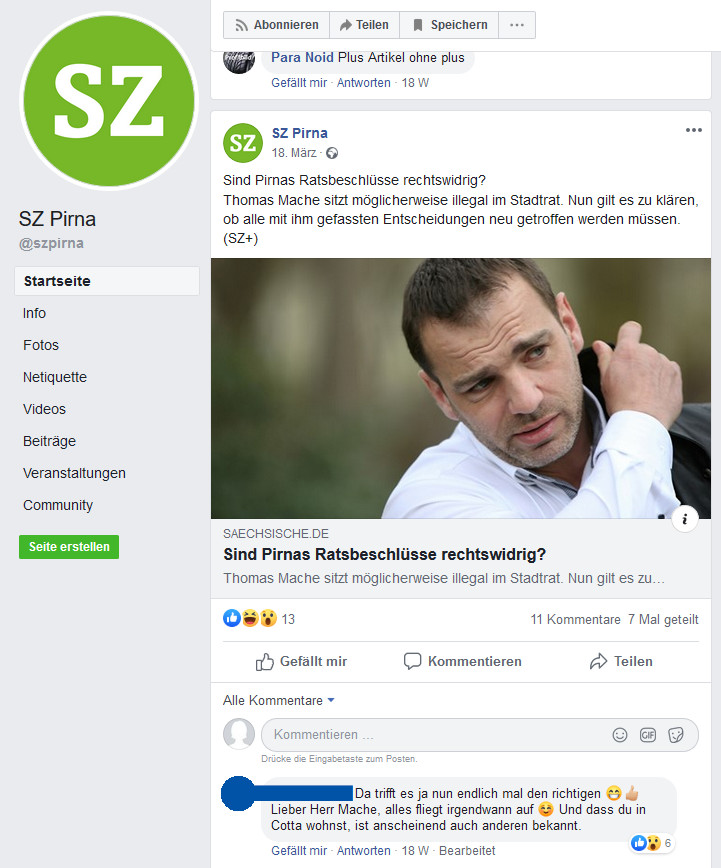The image size is (721, 868).
Task: Expand the Alle Kommentare sort dropdown
Action: tap(279, 700)
